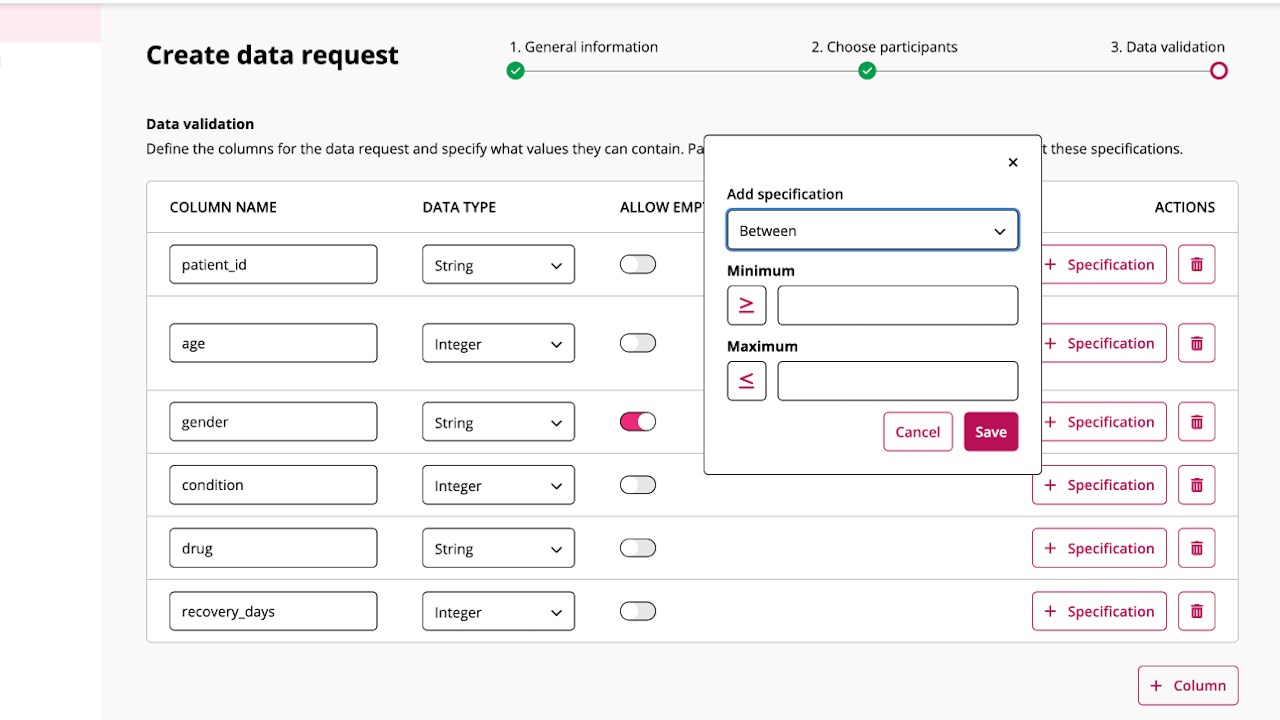1280x720 pixels.
Task: Edit the drug column name field
Action: click(x=273, y=548)
